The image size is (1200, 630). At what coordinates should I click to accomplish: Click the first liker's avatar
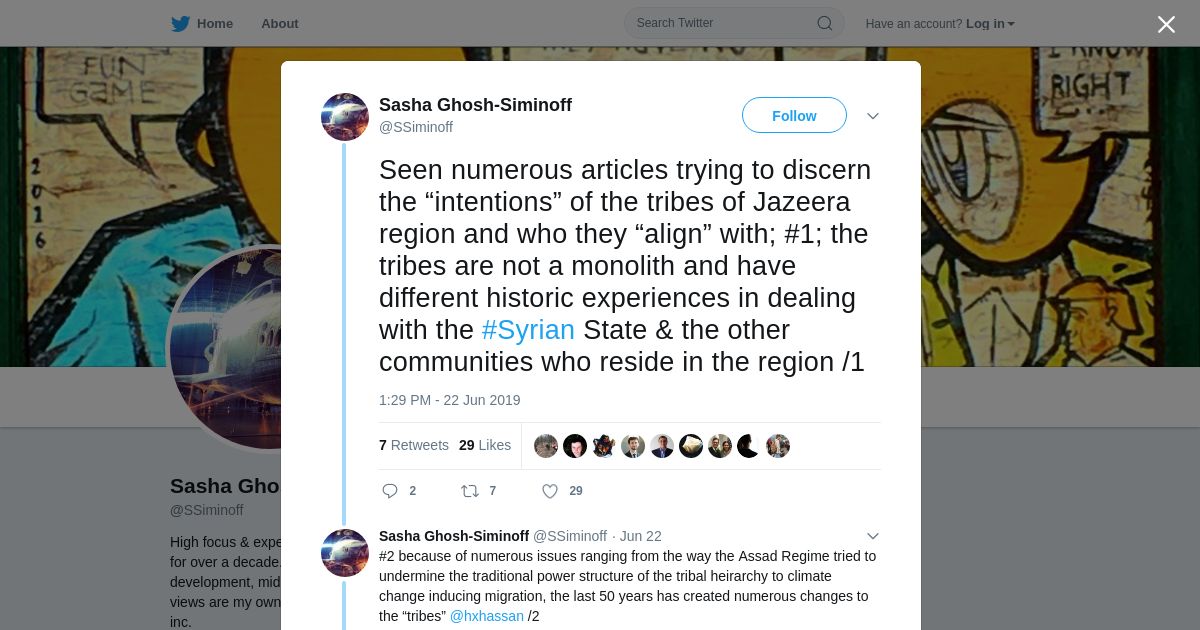546,446
